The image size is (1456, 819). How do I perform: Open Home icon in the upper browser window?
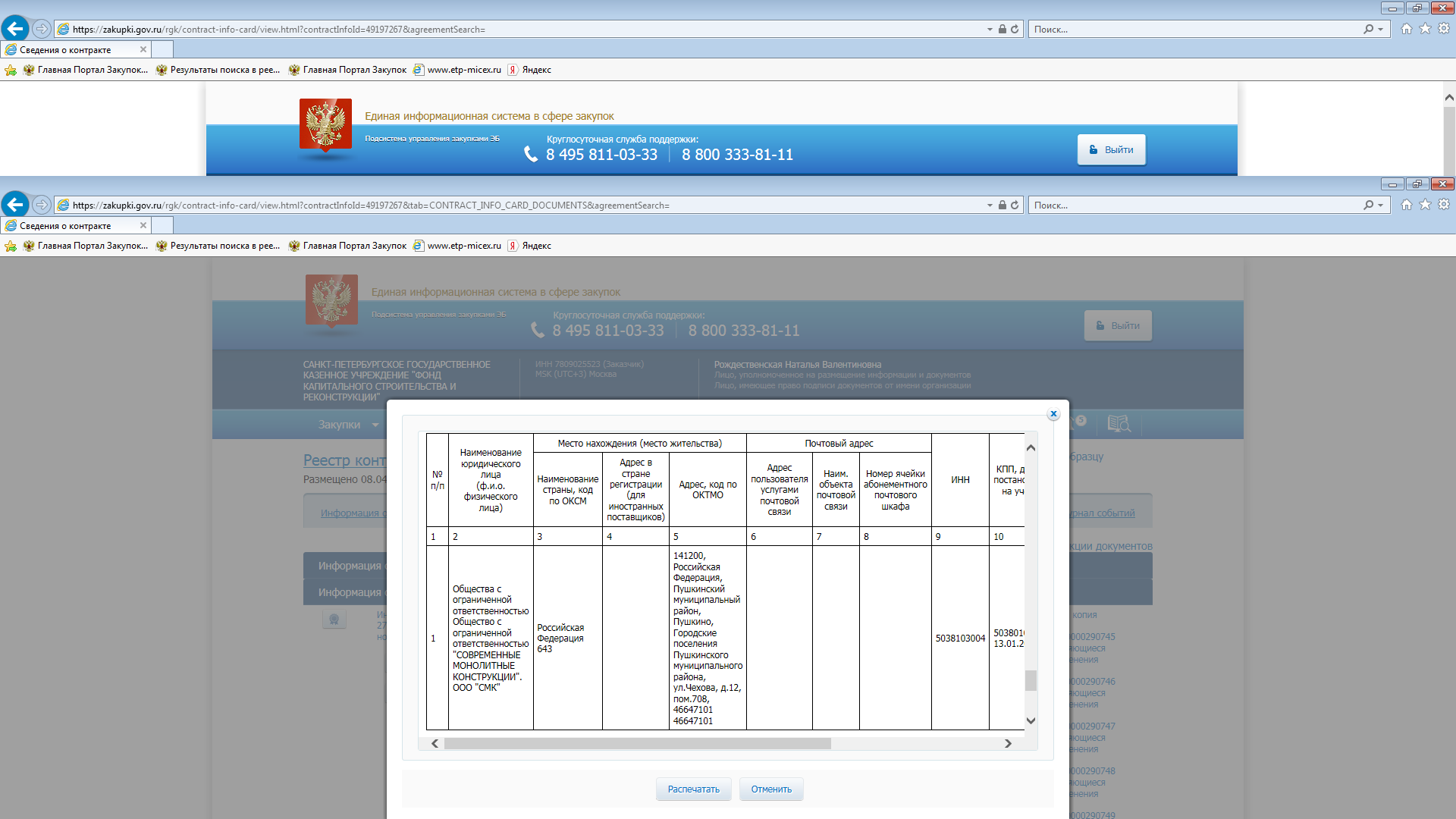(x=1407, y=29)
